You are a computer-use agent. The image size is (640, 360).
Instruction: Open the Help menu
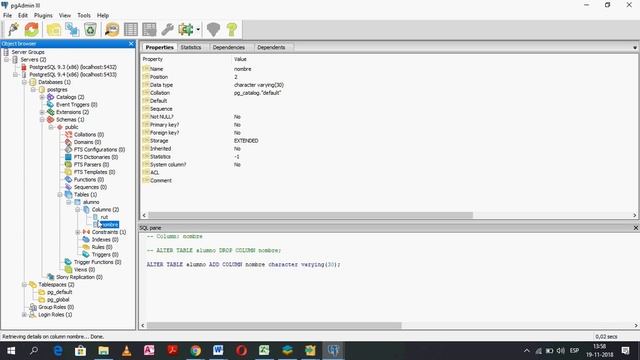point(103,15)
